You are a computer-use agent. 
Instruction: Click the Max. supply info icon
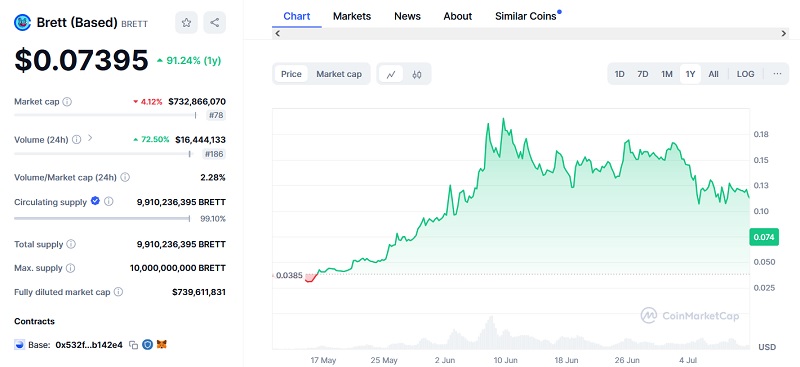(x=70, y=268)
